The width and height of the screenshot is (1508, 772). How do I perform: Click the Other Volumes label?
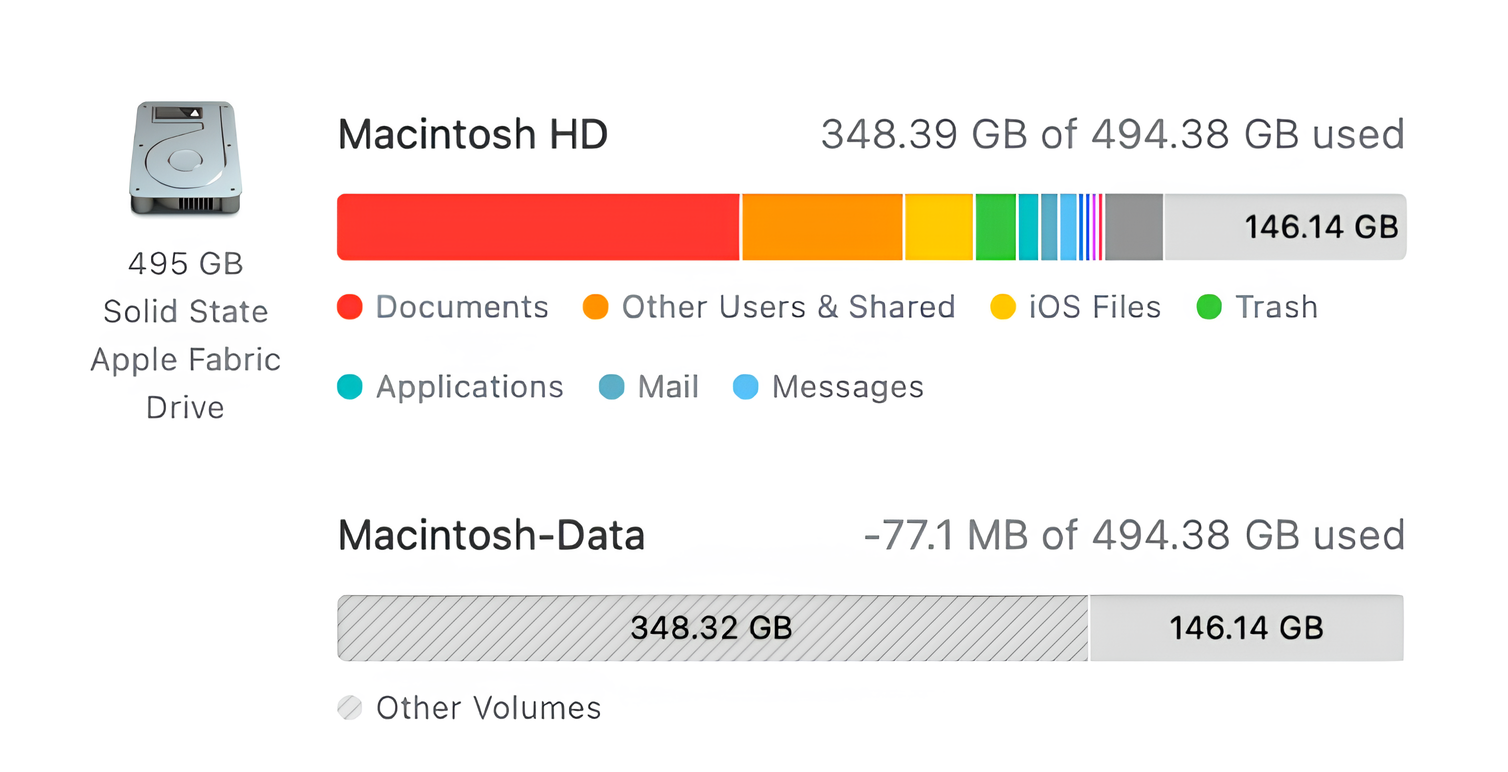tap(488, 708)
